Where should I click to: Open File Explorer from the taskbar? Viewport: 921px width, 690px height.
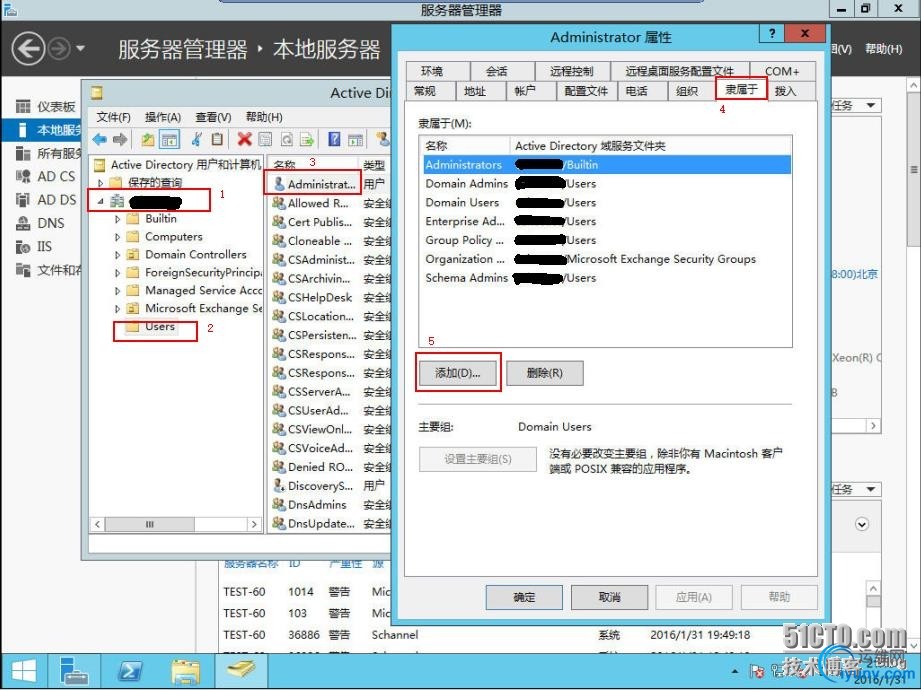186,671
